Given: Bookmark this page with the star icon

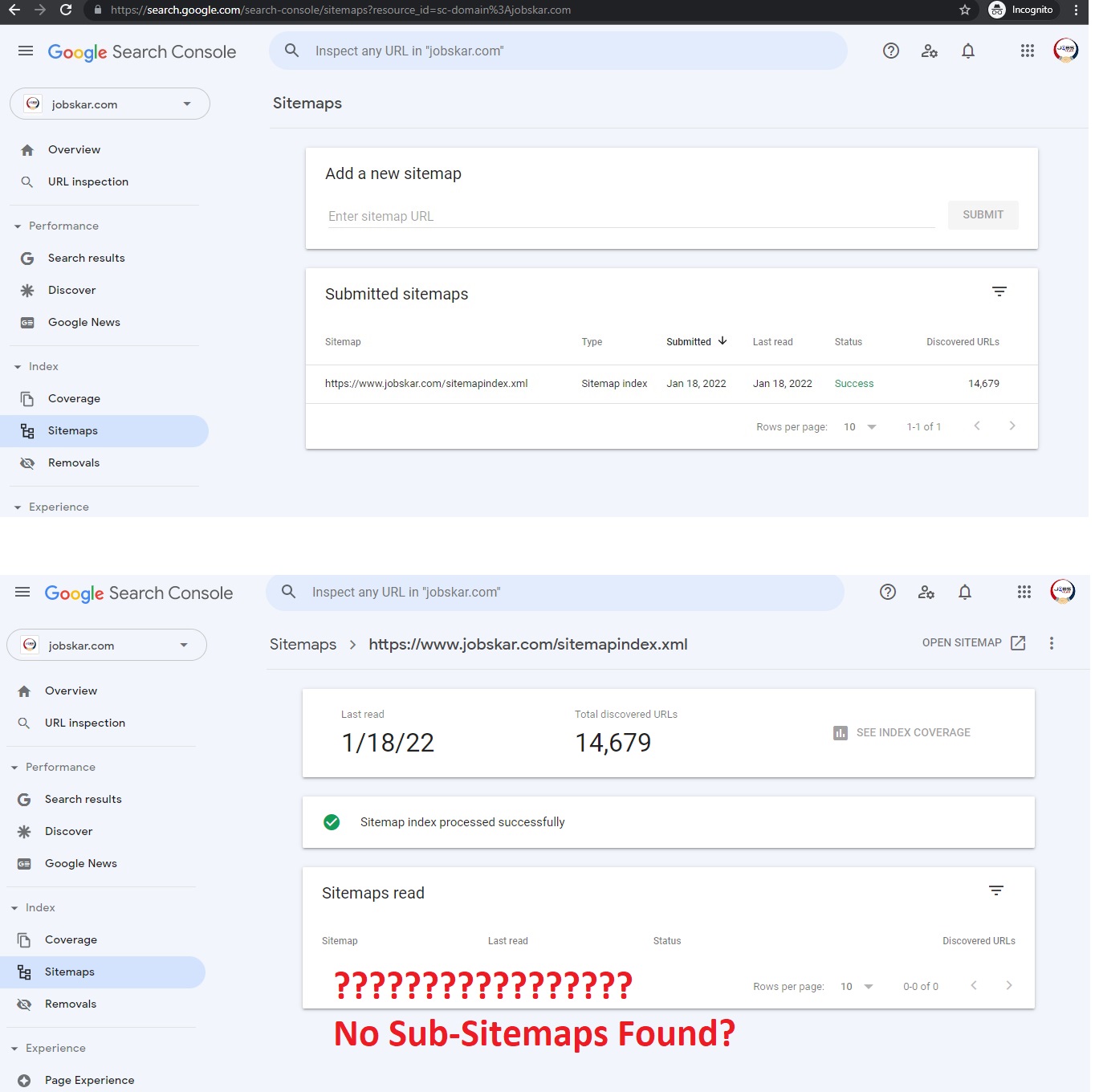Looking at the screenshot, I should click(965, 10).
